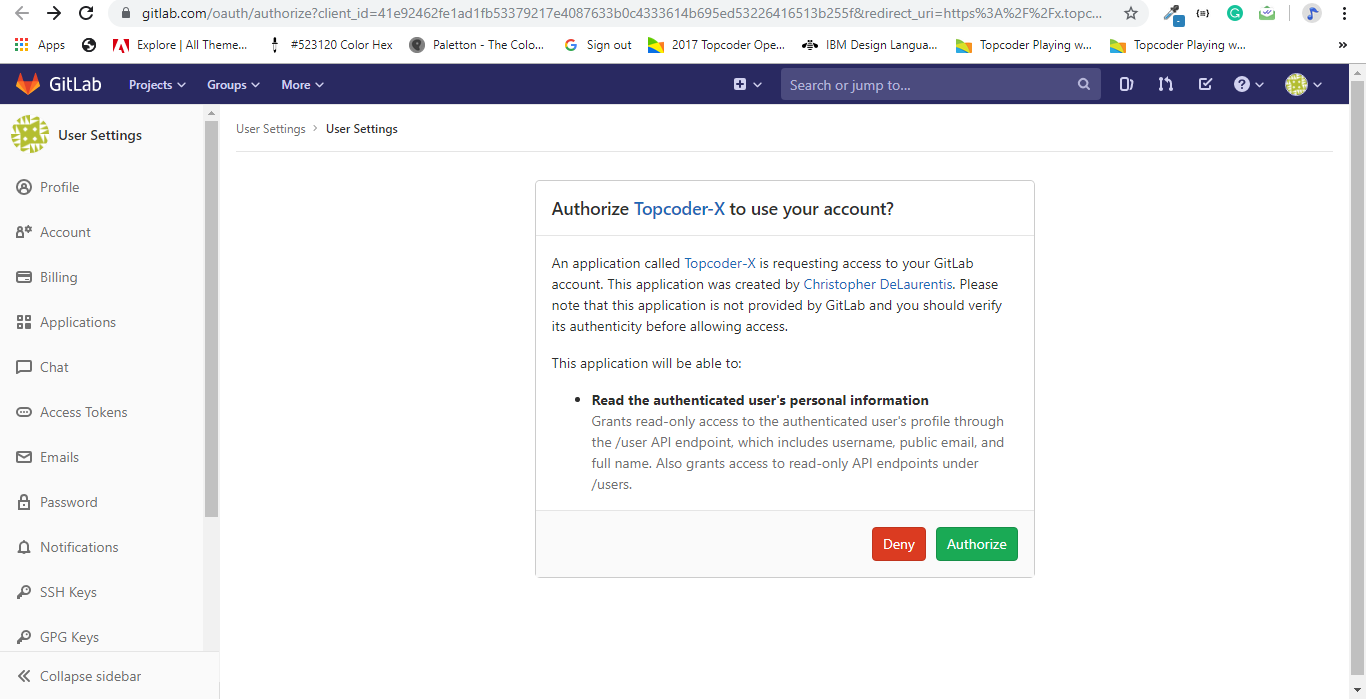The width and height of the screenshot is (1366, 699).
Task: Open the Help question mark dropdown
Action: click(1249, 85)
